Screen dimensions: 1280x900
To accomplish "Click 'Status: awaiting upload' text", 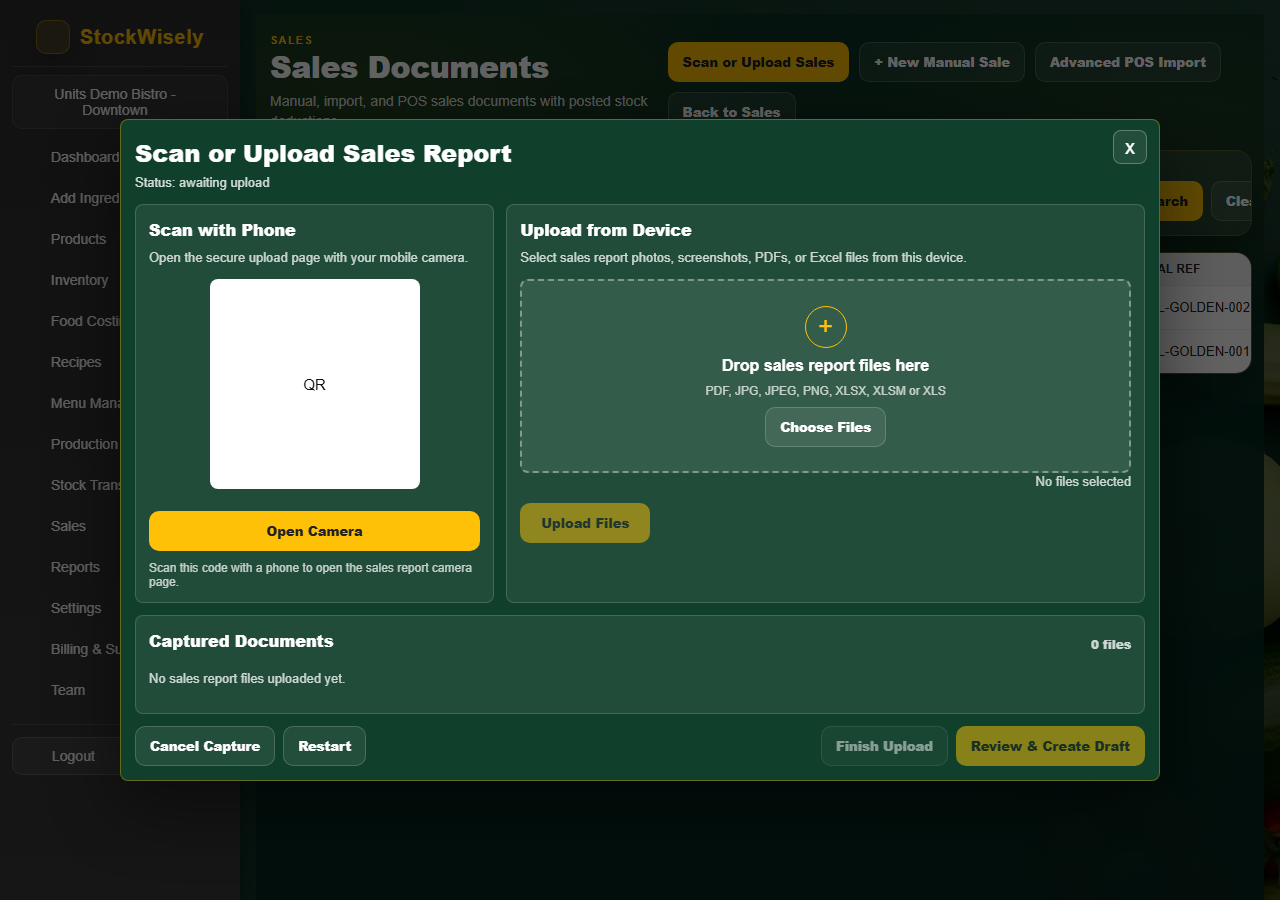I will coord(202,183).
